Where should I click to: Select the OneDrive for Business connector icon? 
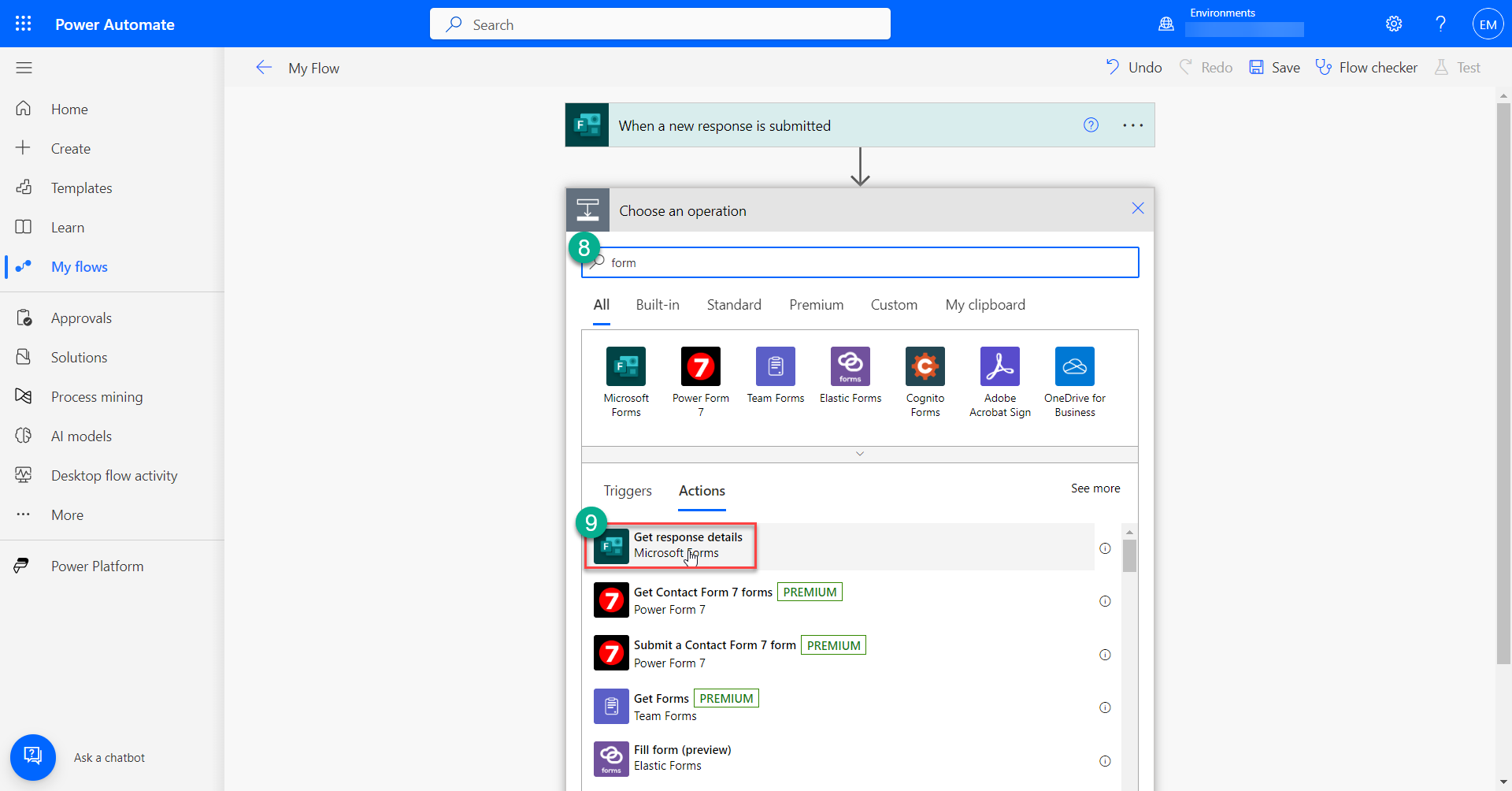coord(1075,366)
